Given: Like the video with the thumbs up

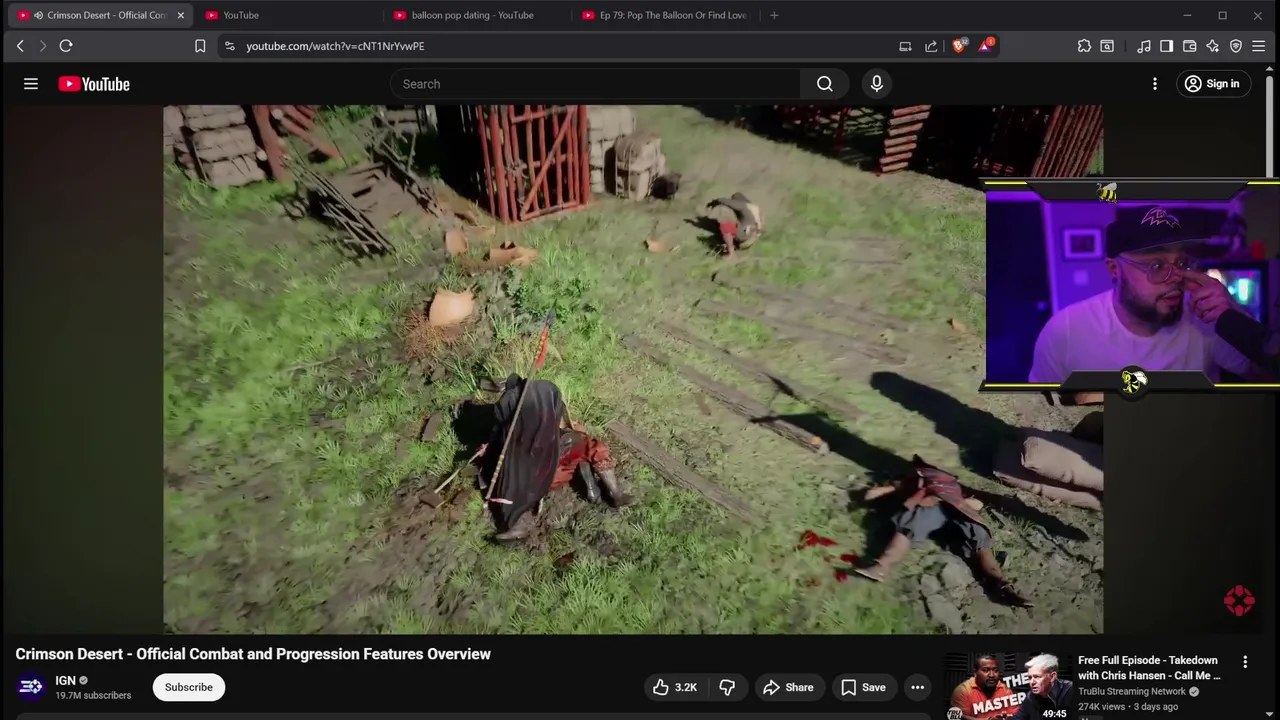Looking at the screenshot, I should pyautogui.click(x=674, y=687).
